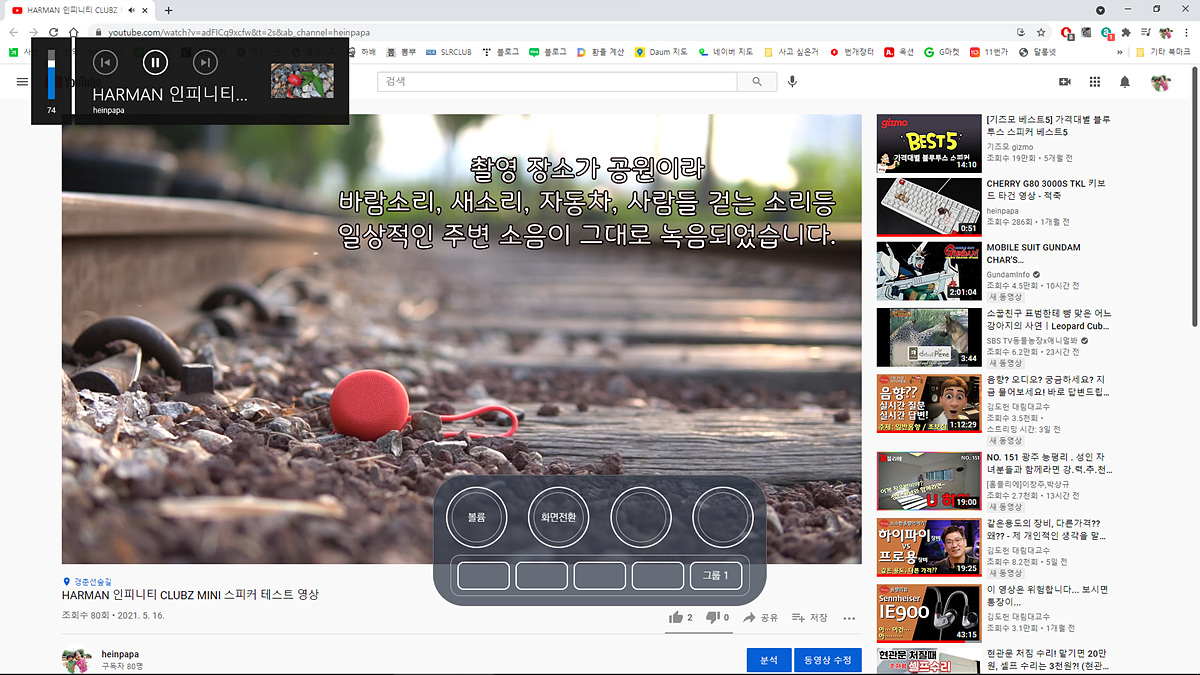This screenshot has height=675, width=1200.
Task: Click the 동영상 수정 button
Action: coord(828,661)
